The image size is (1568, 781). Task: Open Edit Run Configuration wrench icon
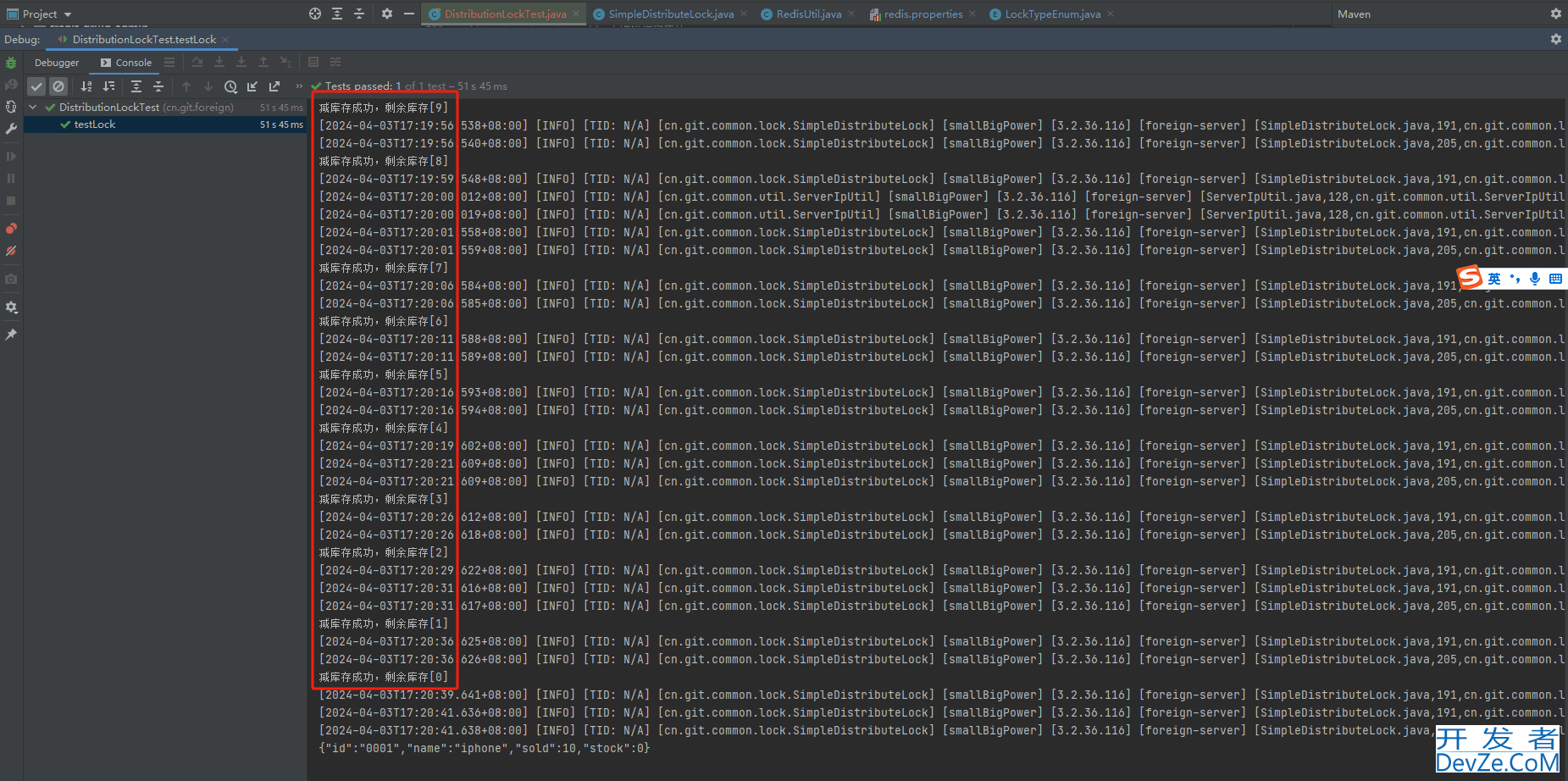(11, 129)
